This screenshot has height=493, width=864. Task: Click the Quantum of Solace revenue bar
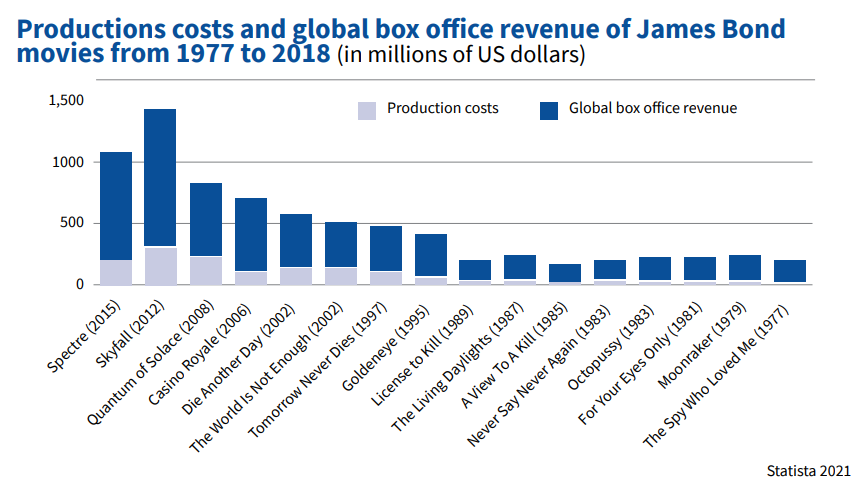(x=206, y=220)
